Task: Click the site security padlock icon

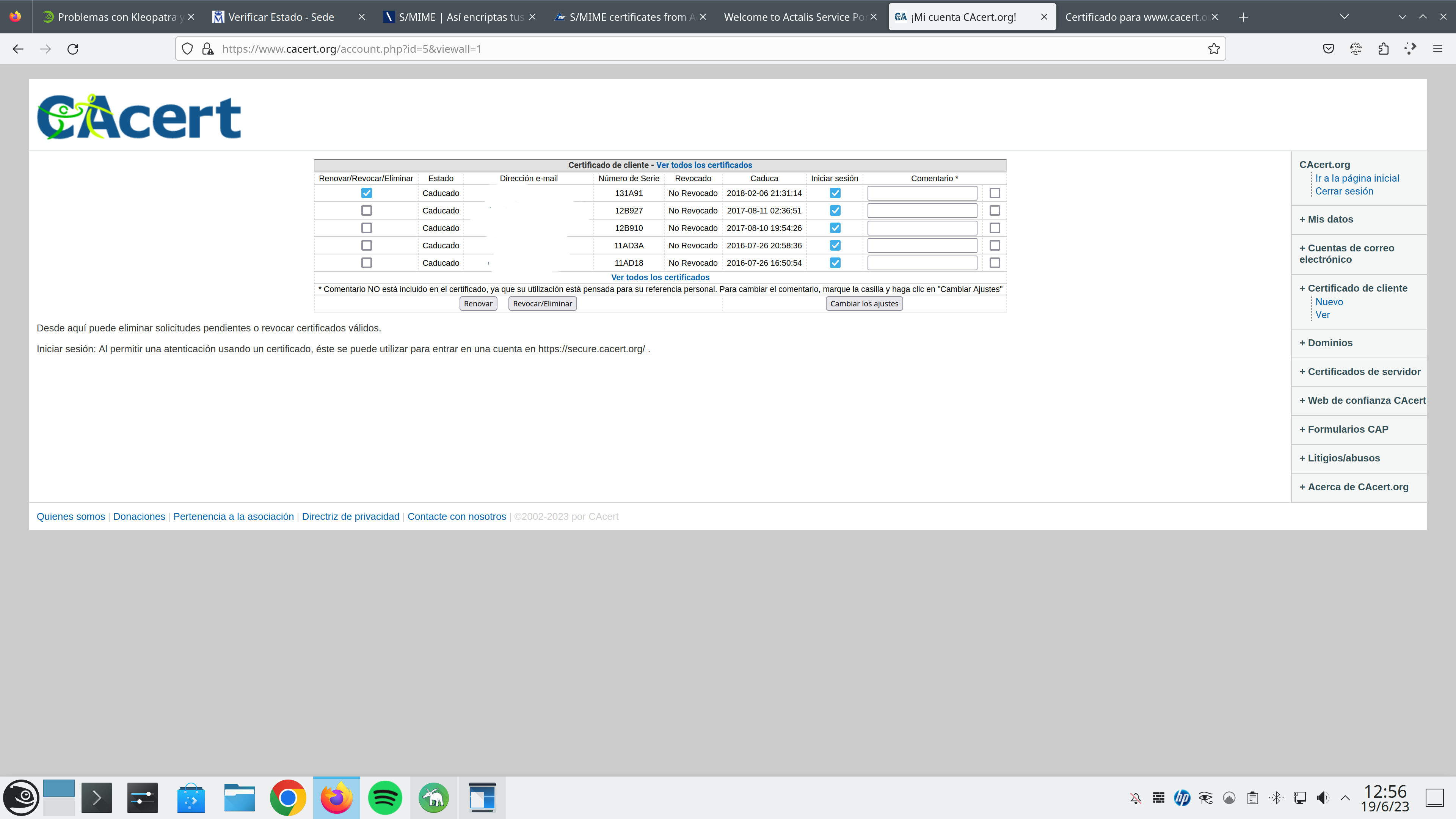Action: (x=208, y=49)
